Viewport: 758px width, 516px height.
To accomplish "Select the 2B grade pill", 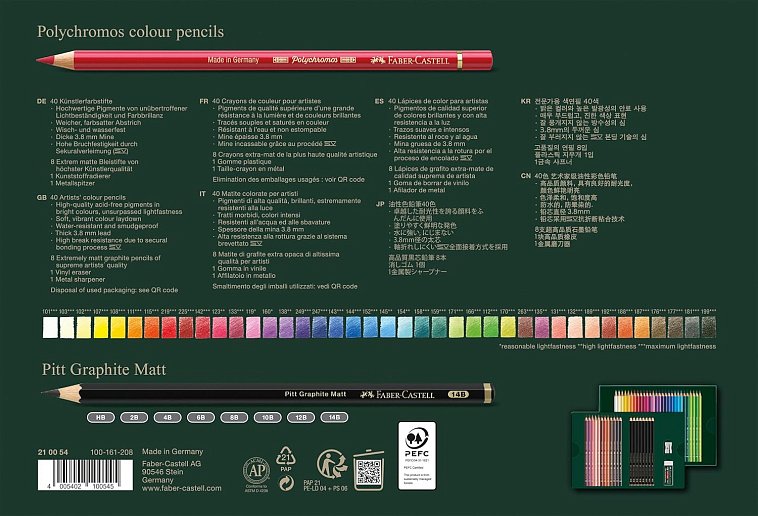I will pyautogui.click(x=134, y=417).
